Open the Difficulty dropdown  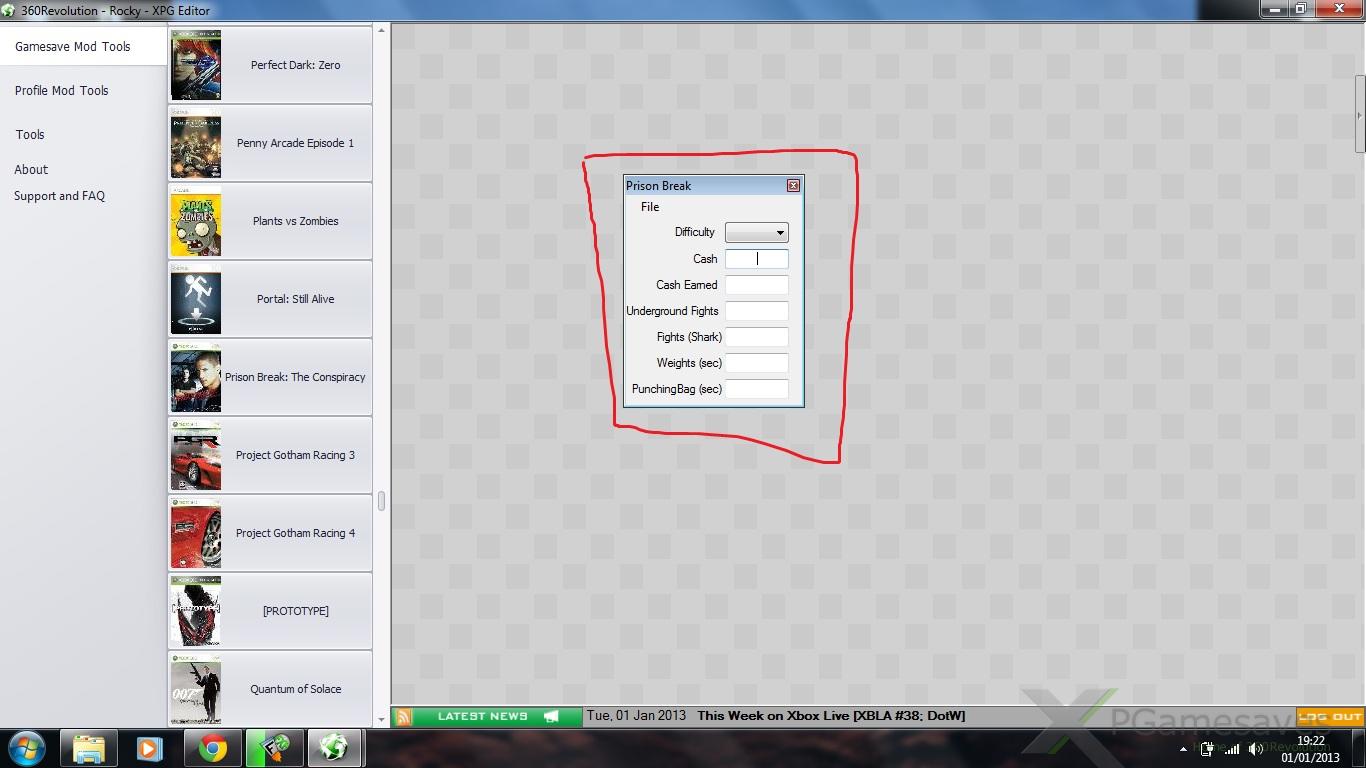[756, 232]
